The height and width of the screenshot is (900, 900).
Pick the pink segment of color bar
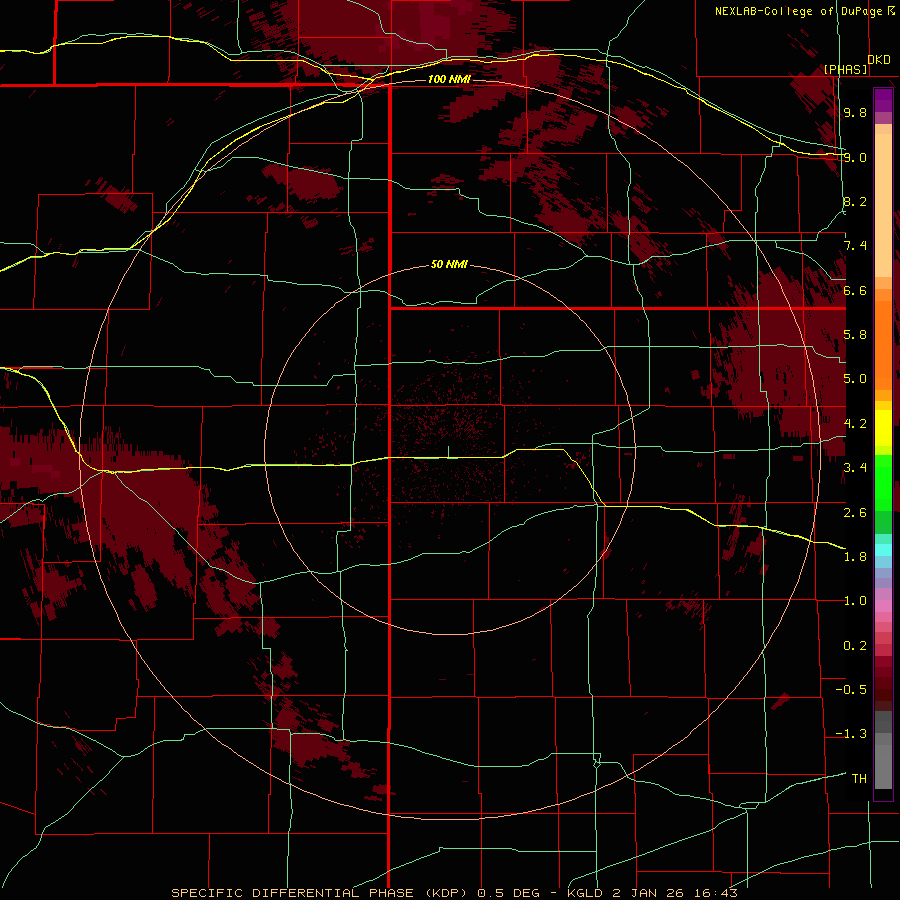pos(883,606)
